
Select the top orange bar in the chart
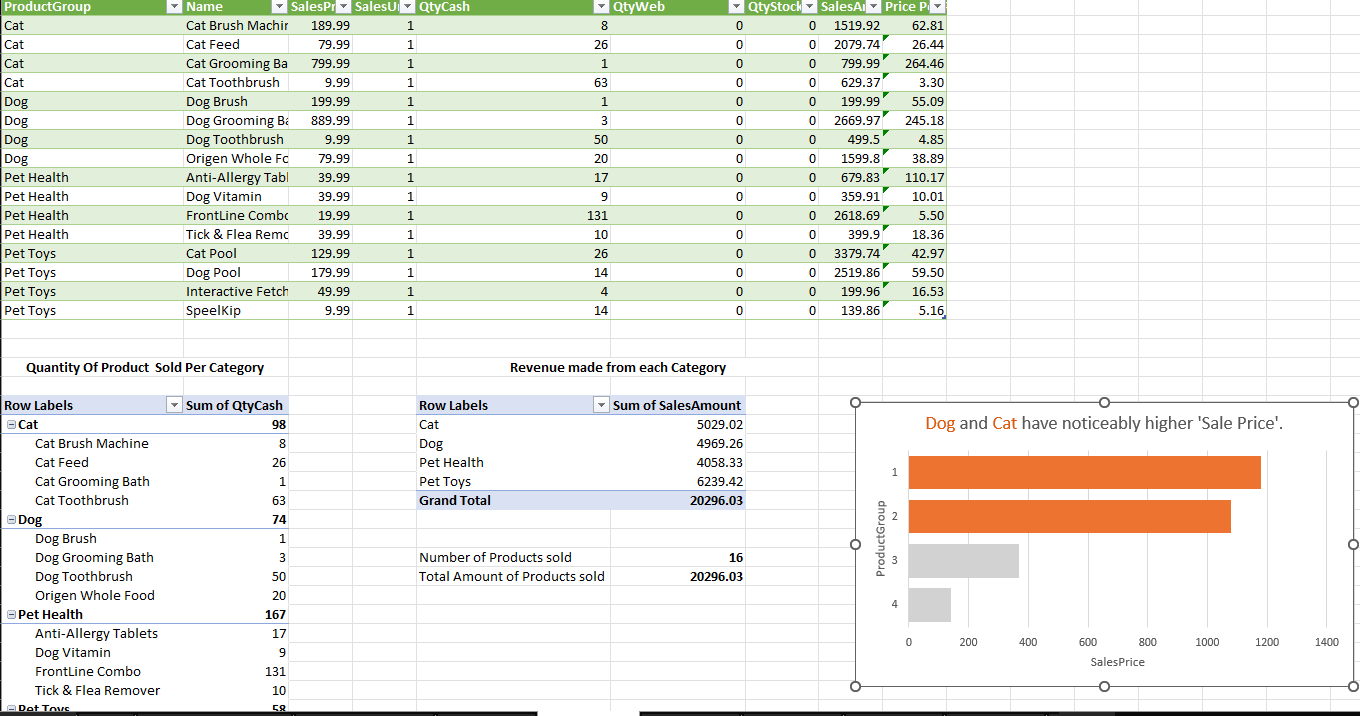1085,472
